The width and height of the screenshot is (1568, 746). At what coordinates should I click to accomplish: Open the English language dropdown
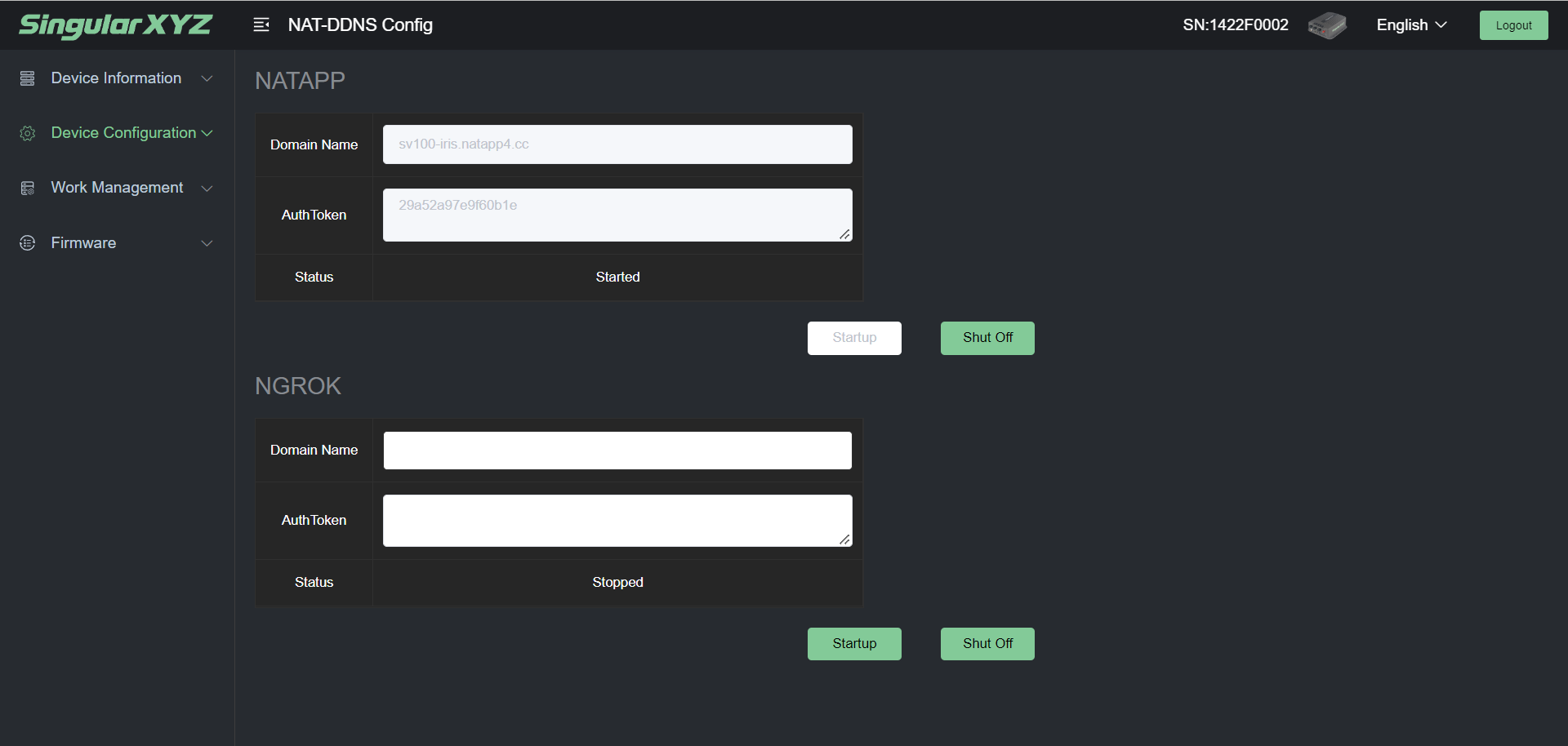click(x=1411, y=25)
